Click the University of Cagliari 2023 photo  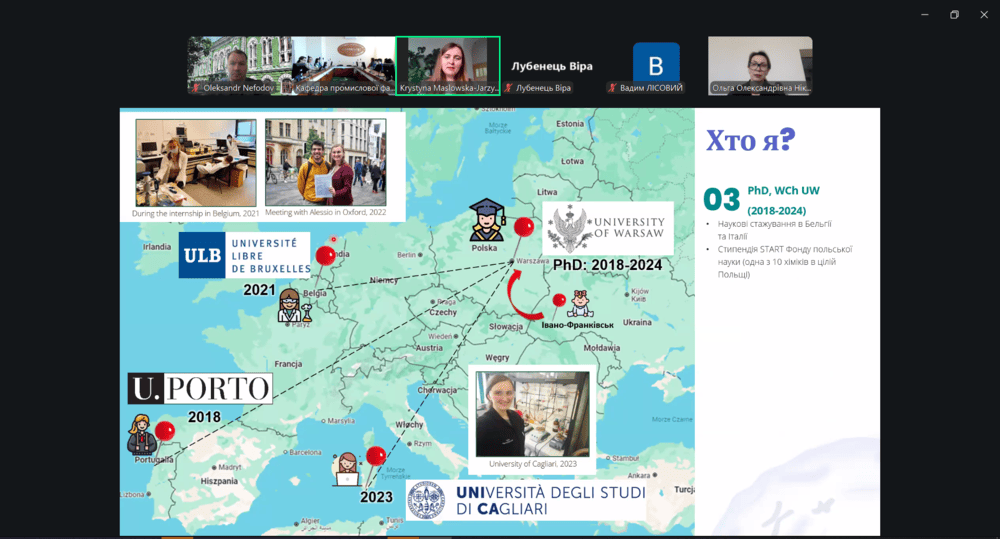533,414
